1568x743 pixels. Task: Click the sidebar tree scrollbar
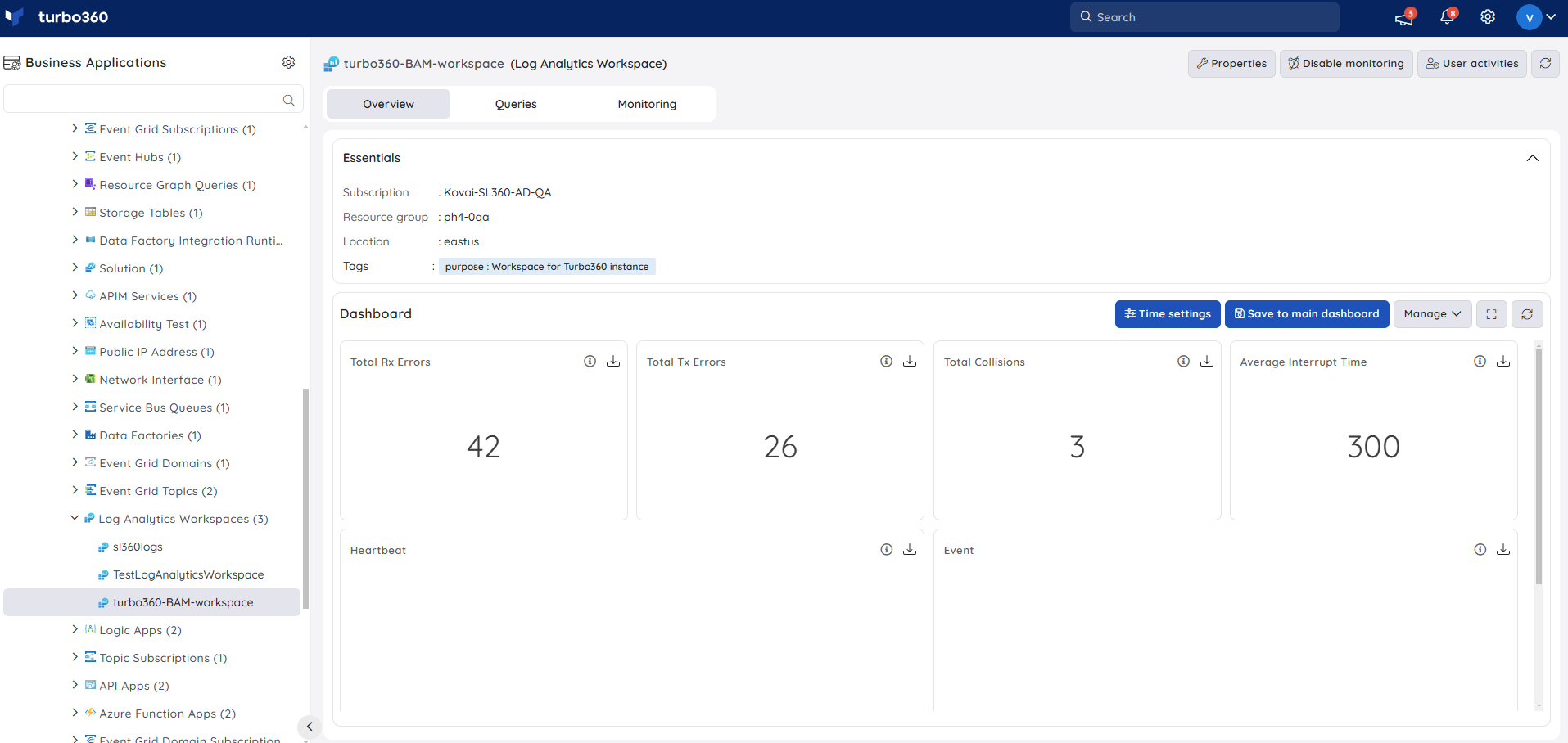[305, 498]
